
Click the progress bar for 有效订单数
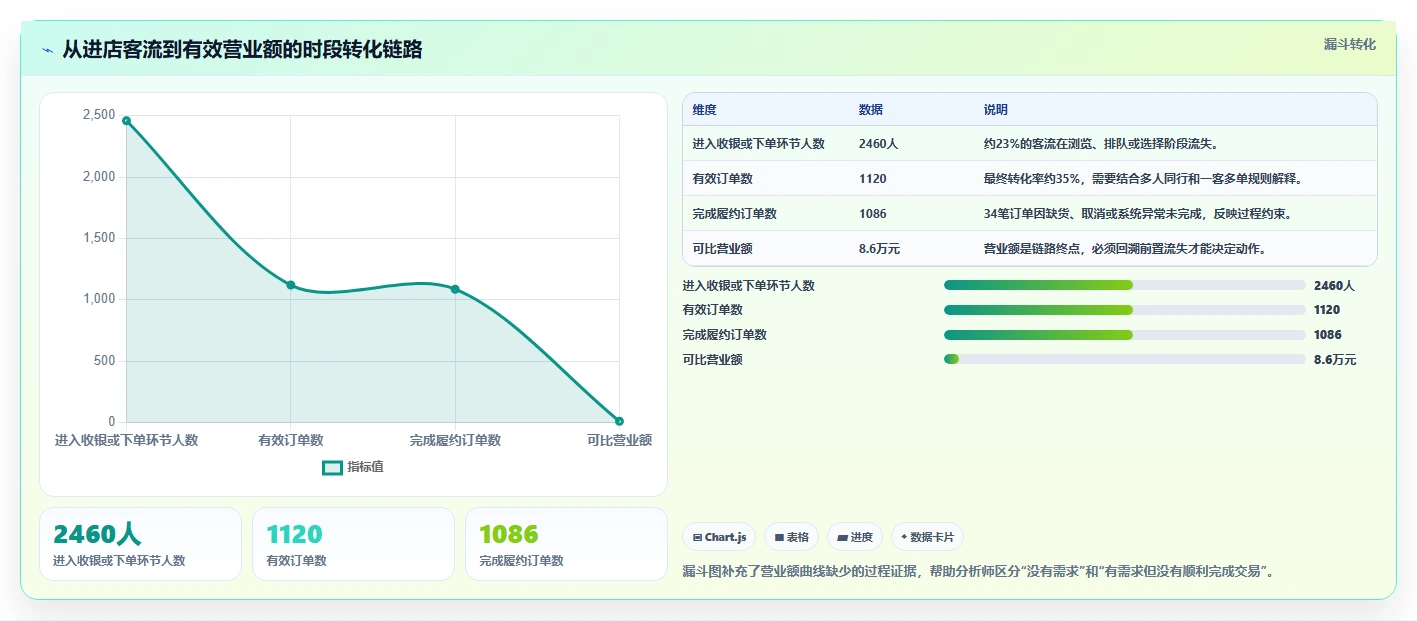[x=1125, y=310]
